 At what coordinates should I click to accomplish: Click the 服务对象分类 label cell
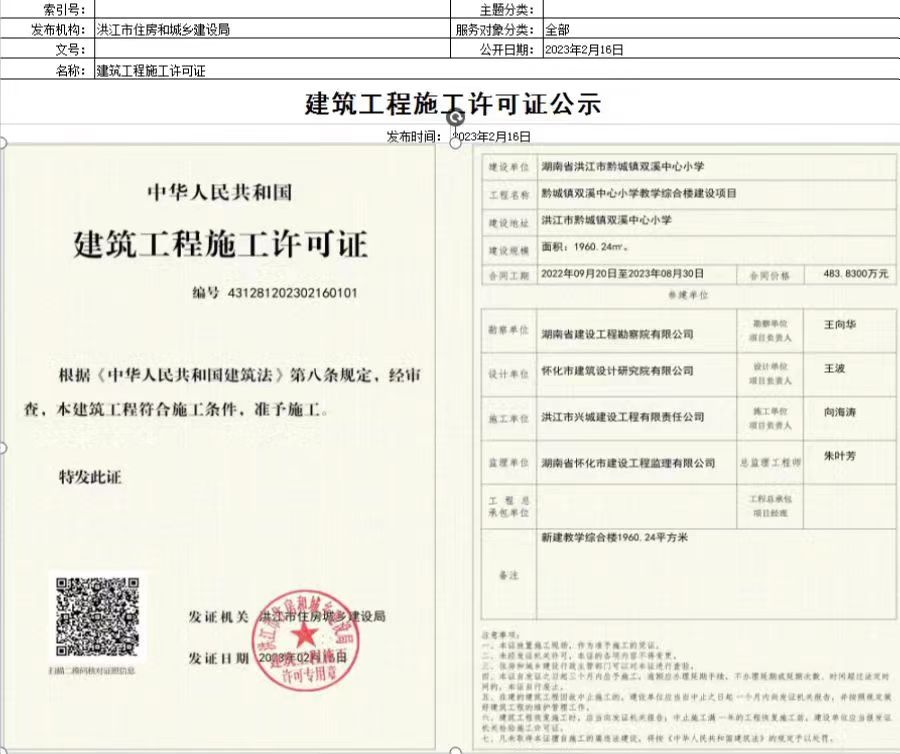496,29
